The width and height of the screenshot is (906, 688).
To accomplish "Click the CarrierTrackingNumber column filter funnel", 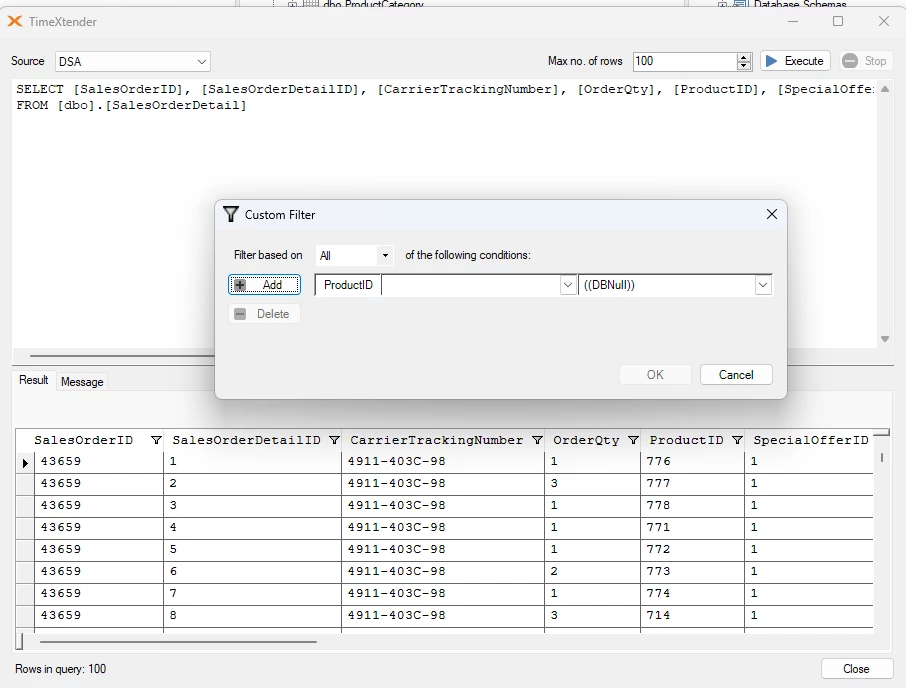I will [x=537, y=440].
